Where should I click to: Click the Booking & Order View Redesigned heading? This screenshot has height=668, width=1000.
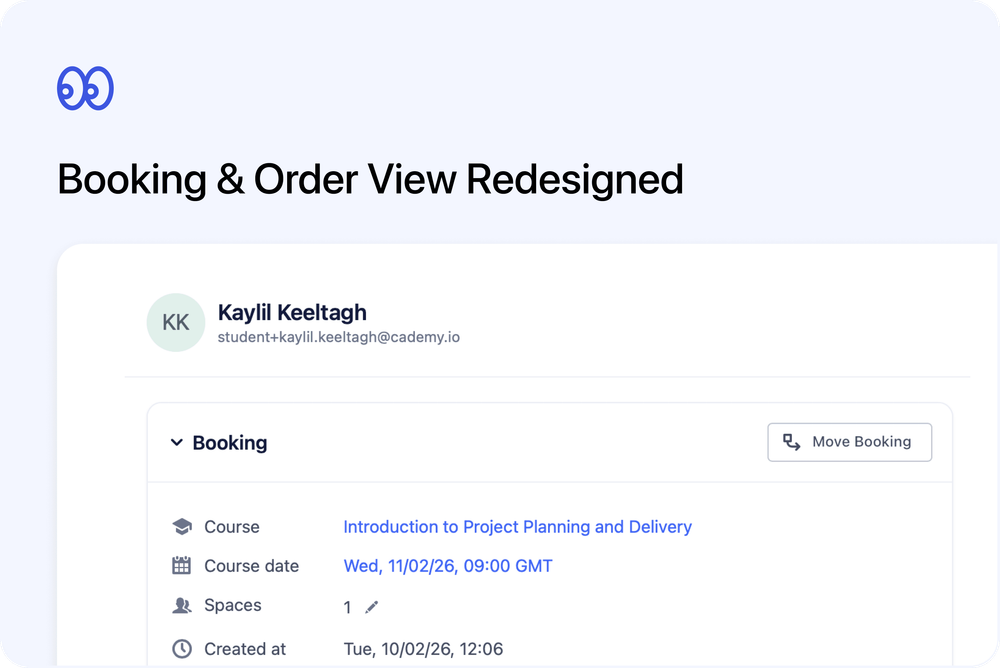point(370,179)
